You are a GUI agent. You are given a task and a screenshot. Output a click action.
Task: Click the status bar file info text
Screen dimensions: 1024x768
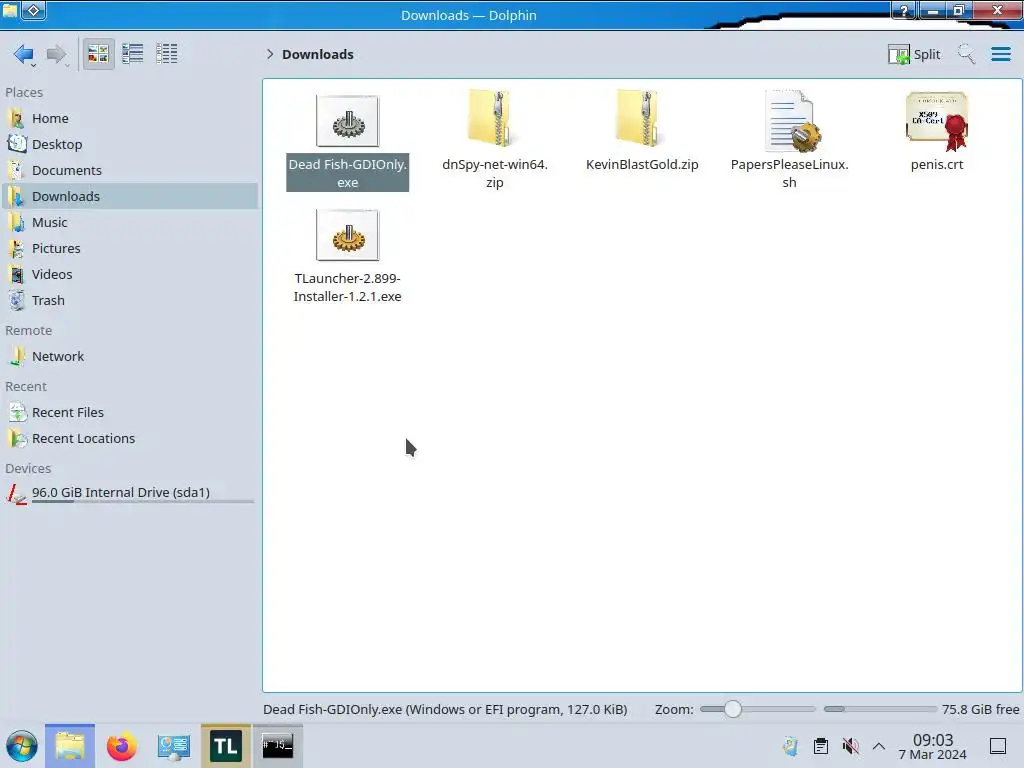(x=445, y=709)
